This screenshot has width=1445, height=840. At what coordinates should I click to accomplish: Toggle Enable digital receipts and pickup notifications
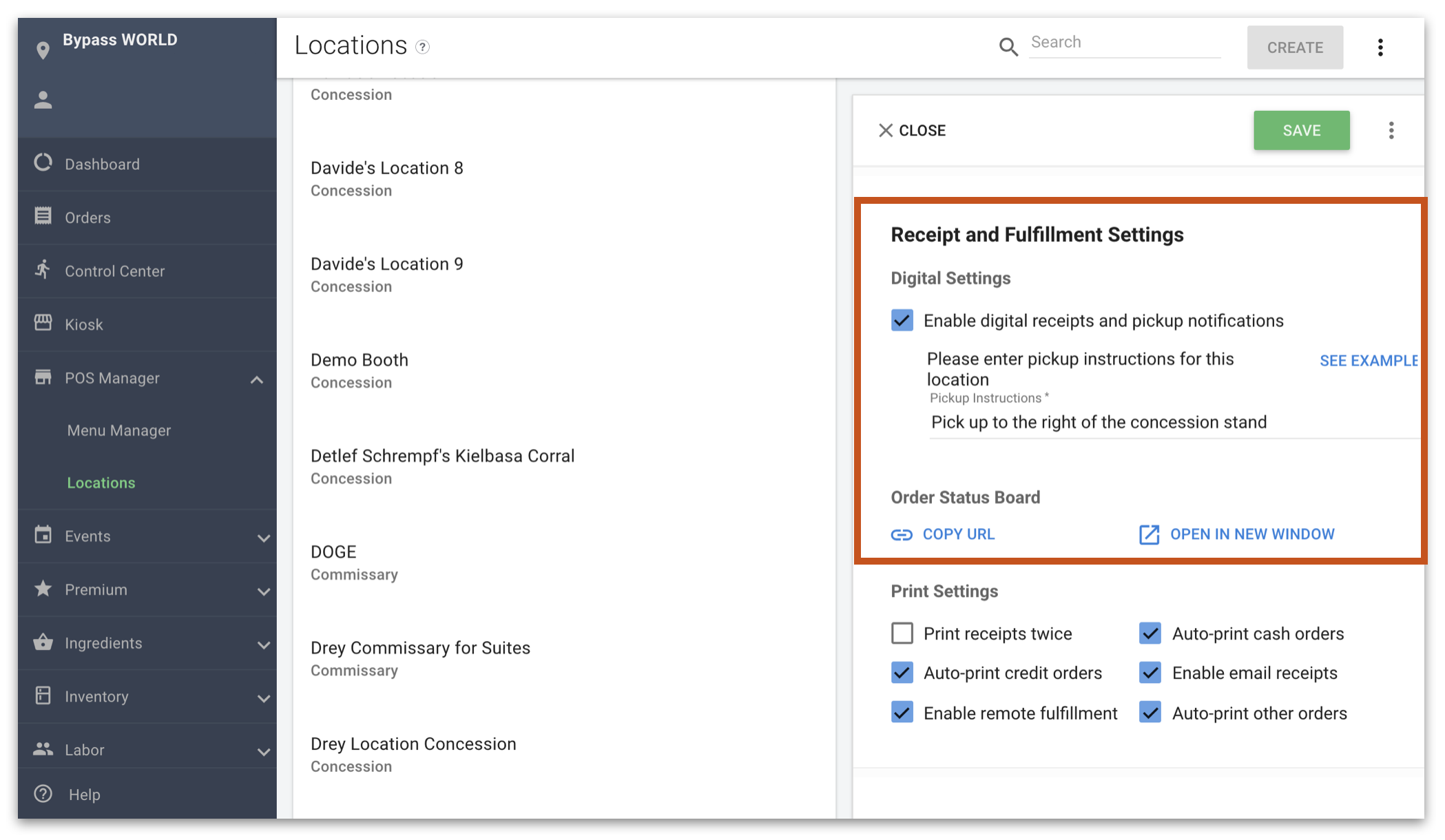(901, 320)
